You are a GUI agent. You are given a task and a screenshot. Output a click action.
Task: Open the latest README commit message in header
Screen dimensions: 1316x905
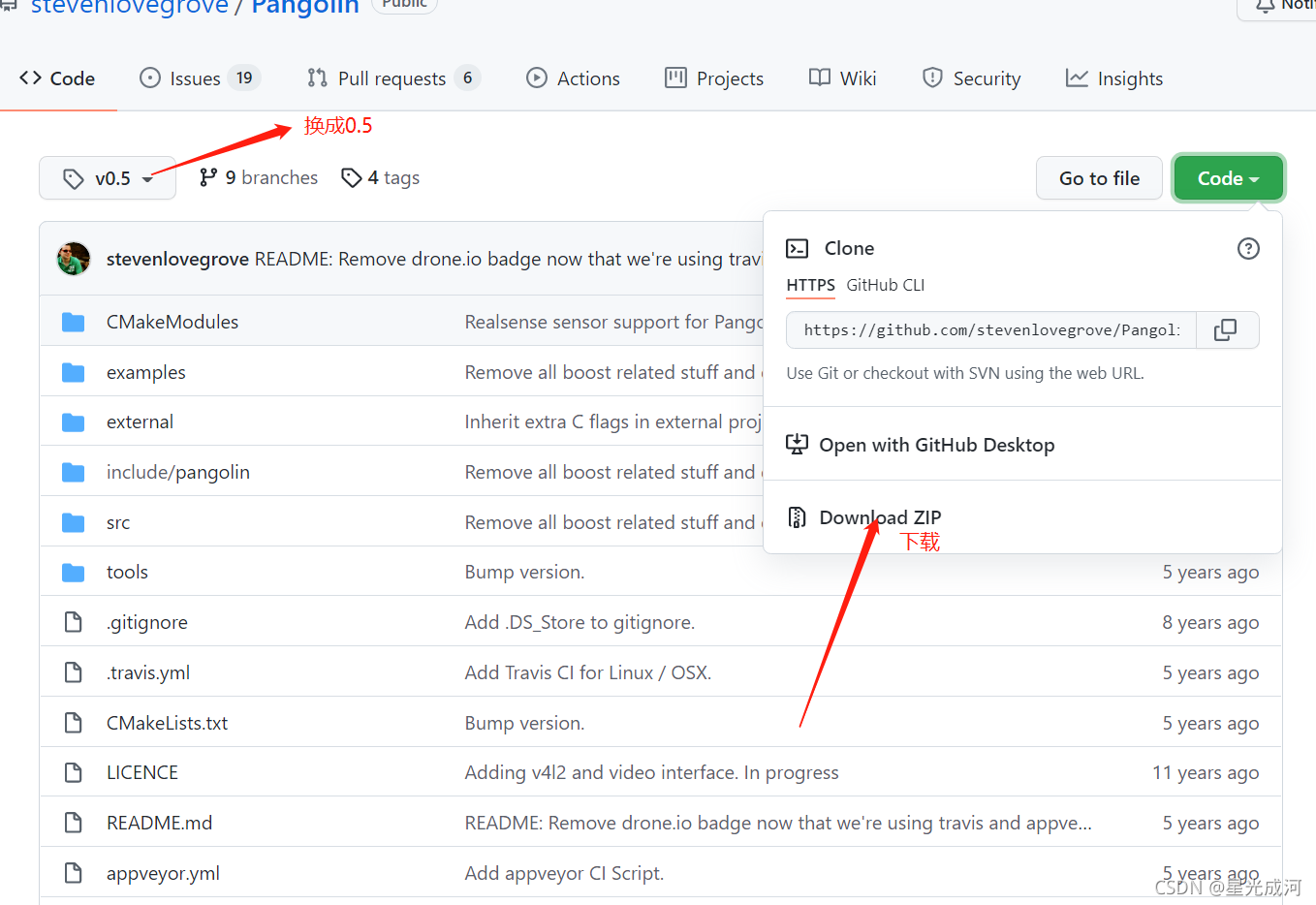tap(509, 259)
